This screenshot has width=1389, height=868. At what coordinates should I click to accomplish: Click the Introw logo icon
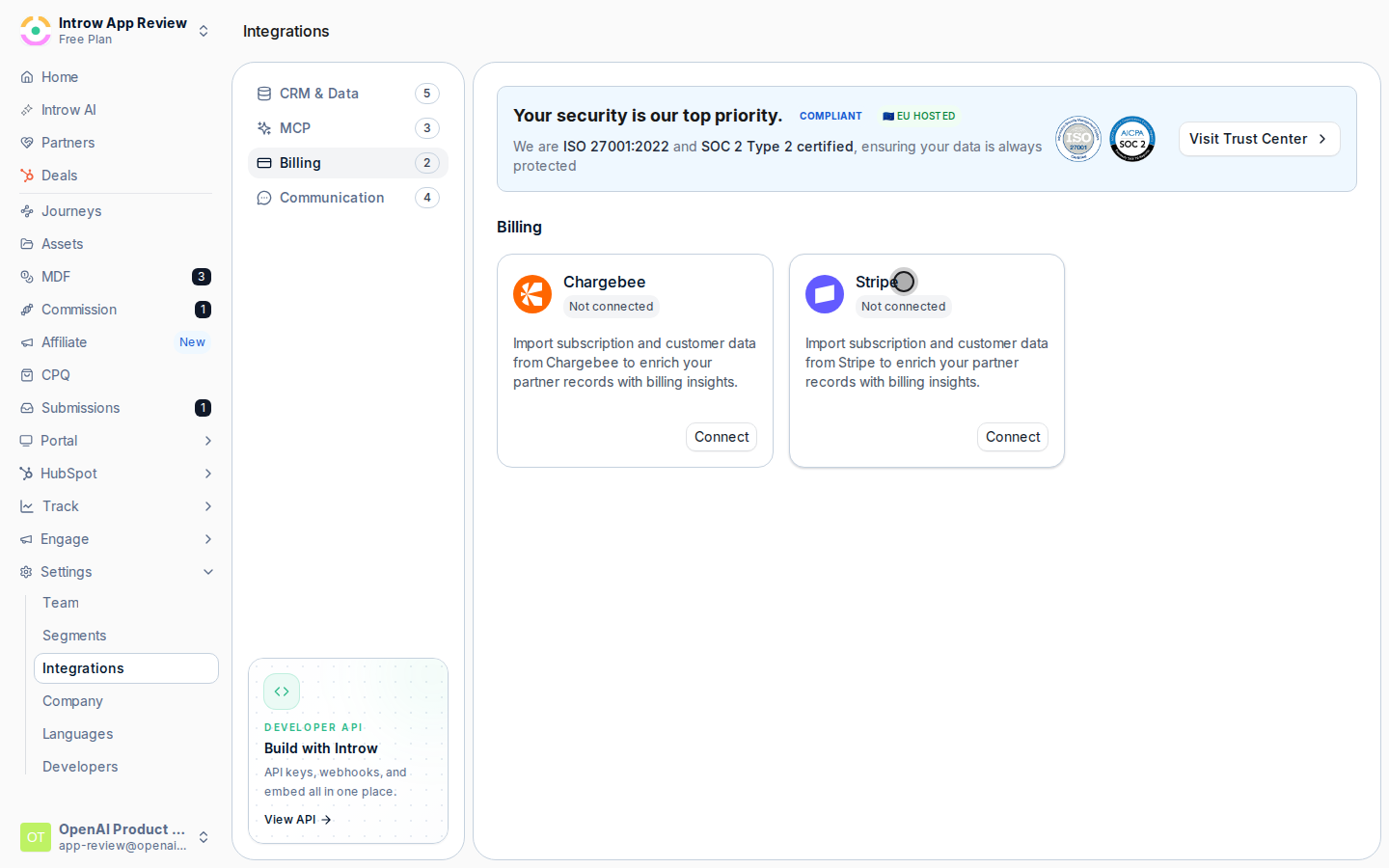point(36,31)
